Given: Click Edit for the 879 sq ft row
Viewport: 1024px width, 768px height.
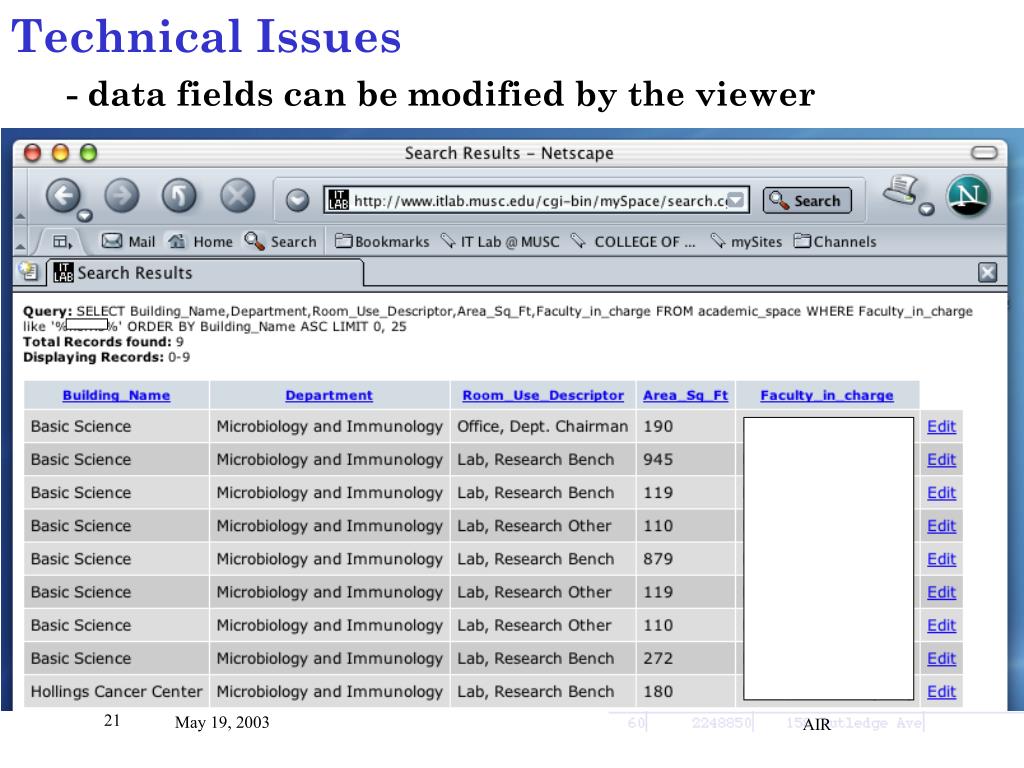Looking at the screenshot, I should click(941, 559).
